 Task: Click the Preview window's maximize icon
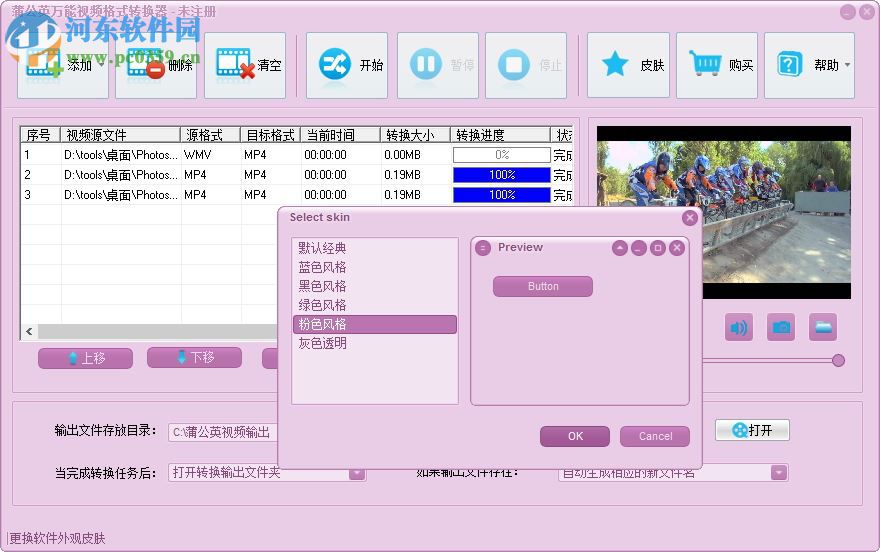click(x=658, y=248)
